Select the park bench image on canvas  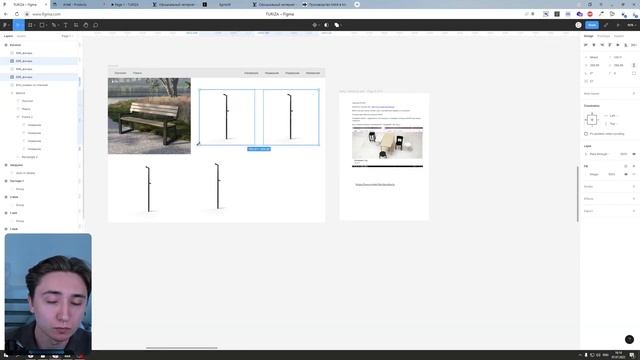(x=149, y=116)
